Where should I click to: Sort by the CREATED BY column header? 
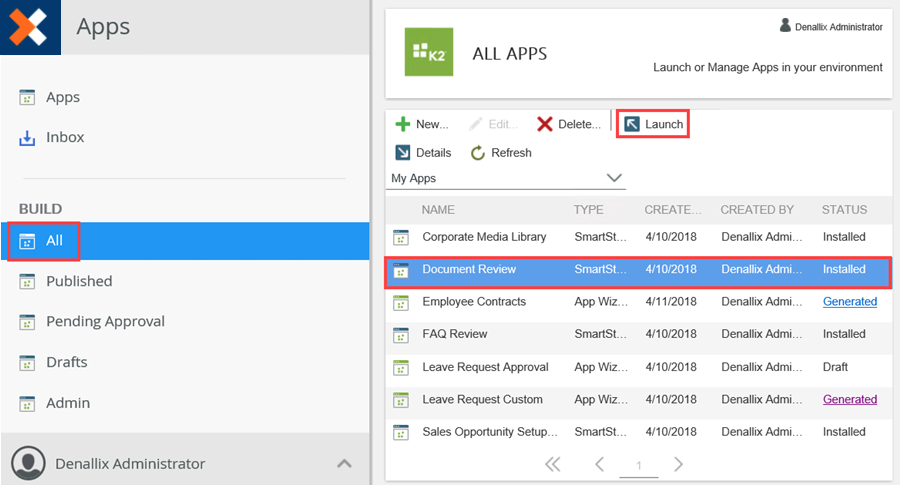coord(757,210)
